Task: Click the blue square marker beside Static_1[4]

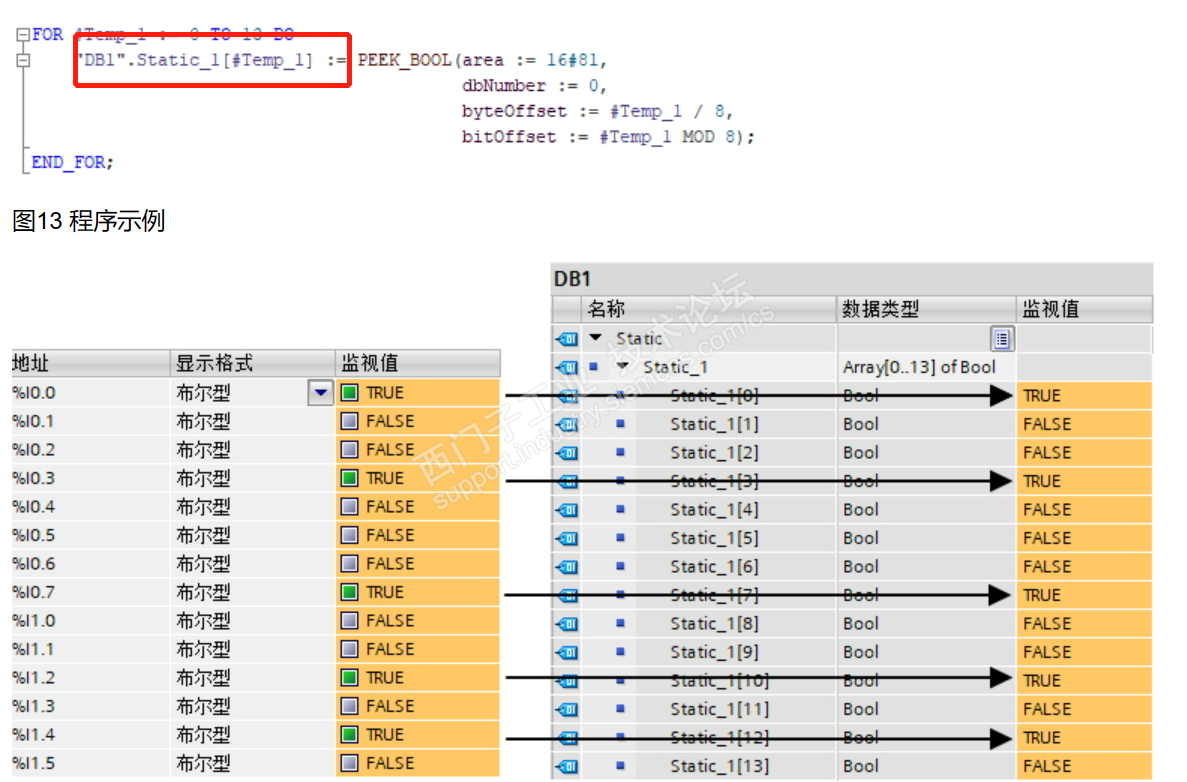Action: pos(621,509)
